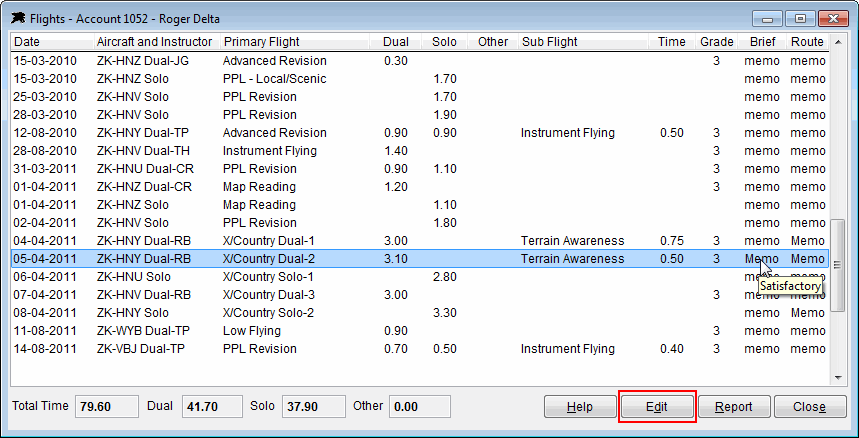The image size is (859, 438).
Task: Click the Edit button
Action: coord(656,407)
